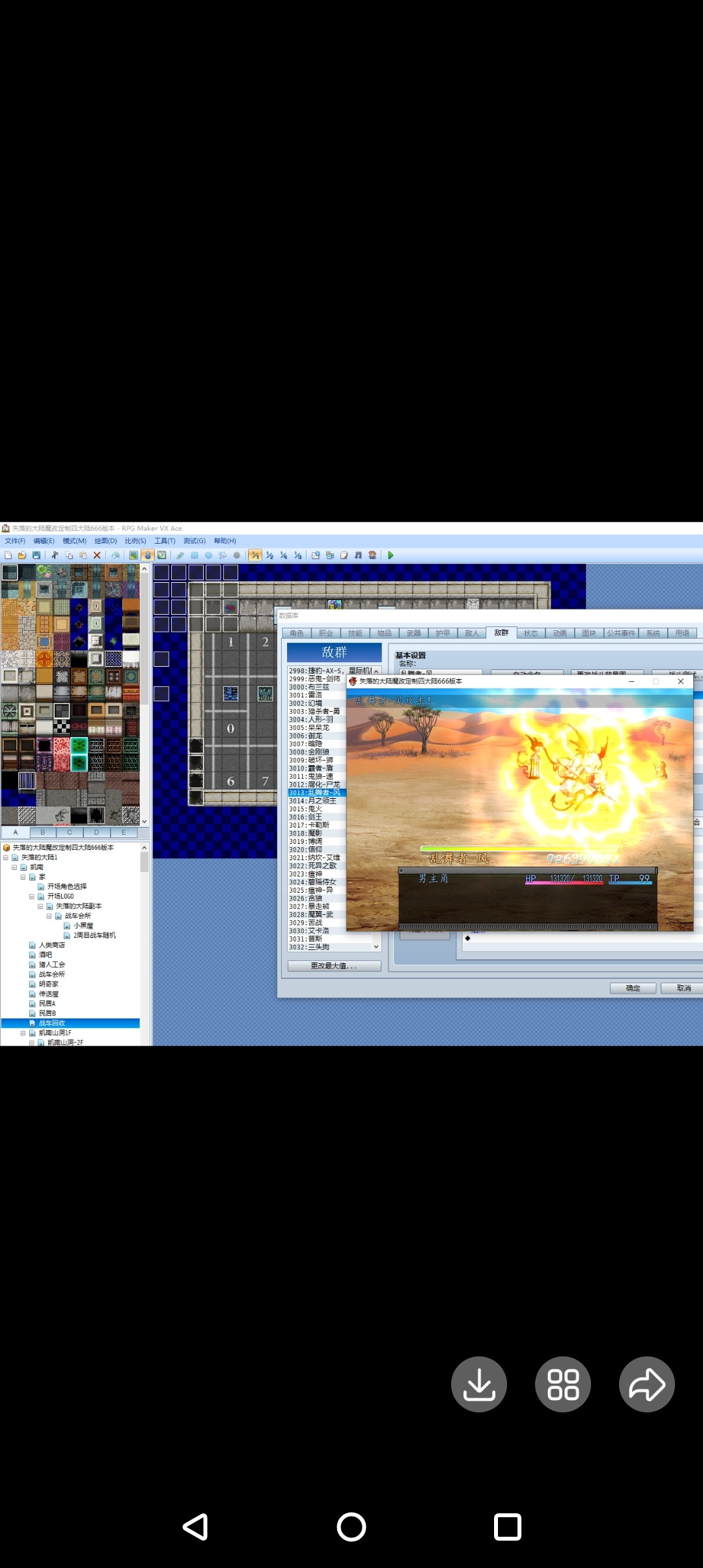Tap the download overlay button
Viewport: 703px width, 1568px height.
(x=479, y=1384)
